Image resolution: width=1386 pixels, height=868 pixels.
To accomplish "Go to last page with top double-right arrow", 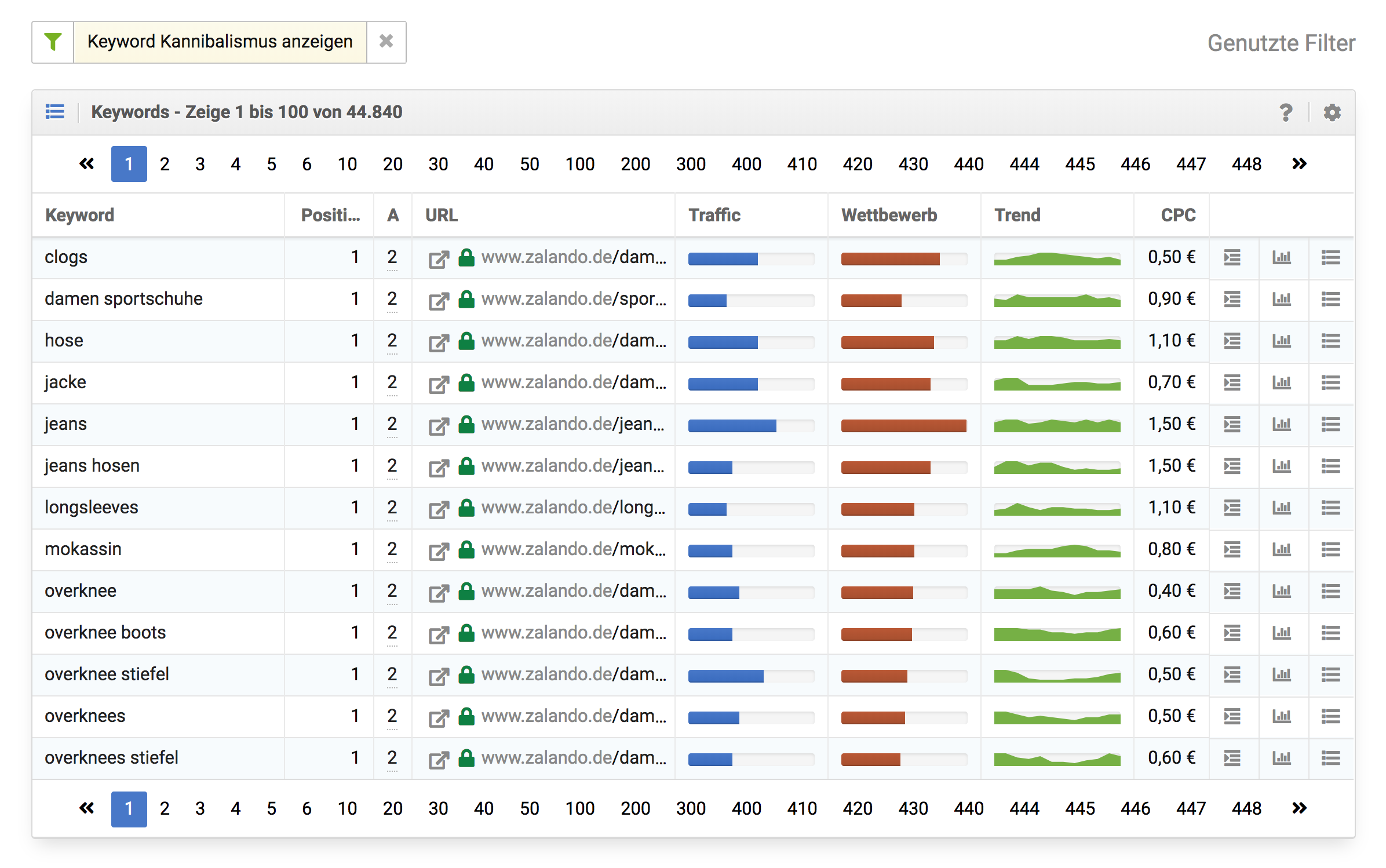I will (1299, 164).
